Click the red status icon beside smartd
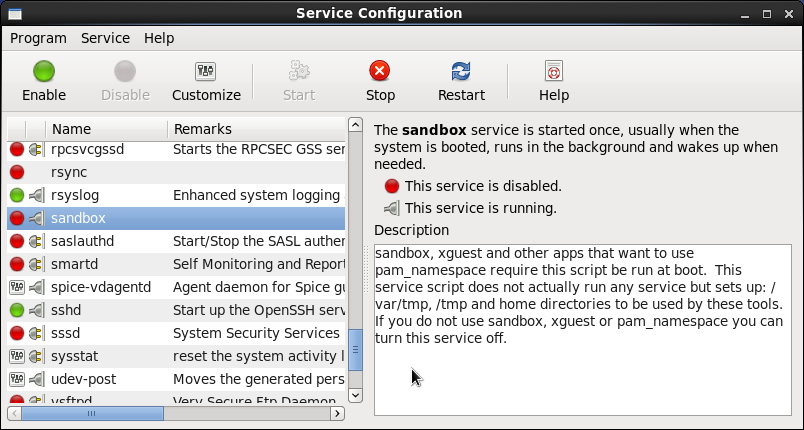 click(x=17, y=264)
